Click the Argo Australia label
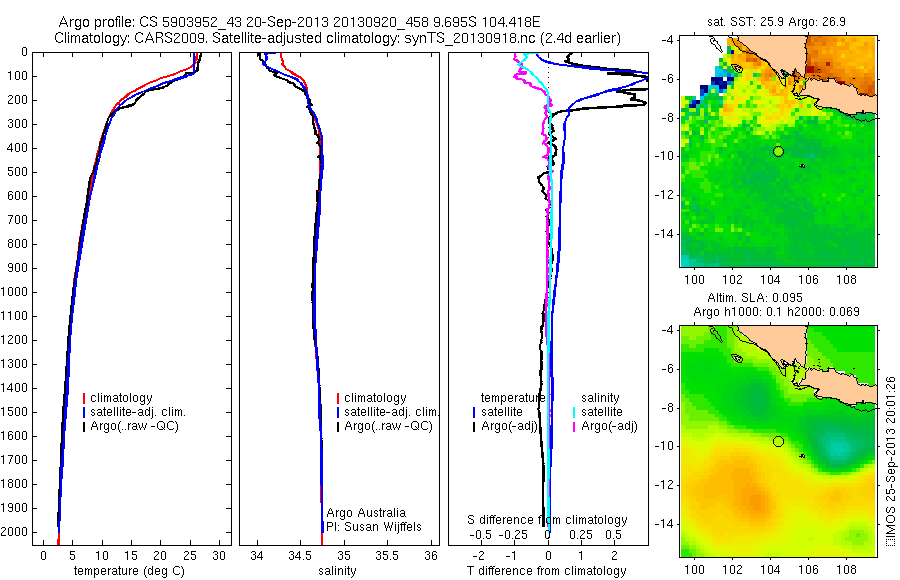Image resolution: width=900 pixels, height=580 pixels. [366, 513]
